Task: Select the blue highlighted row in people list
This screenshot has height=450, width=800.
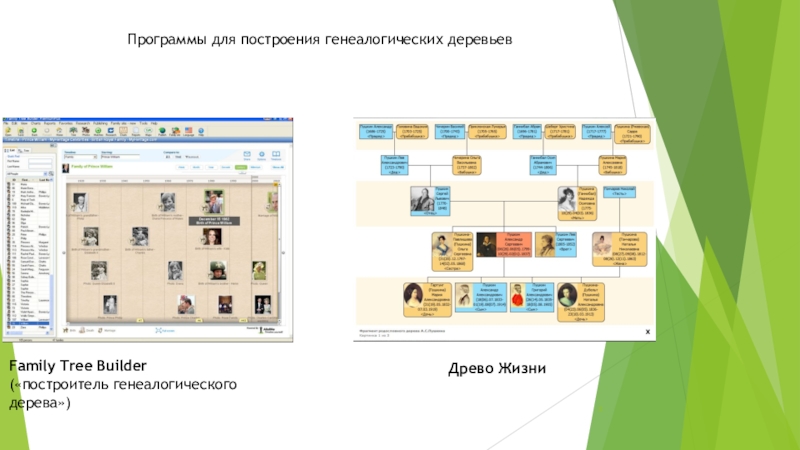Action: tap(28, 323)
